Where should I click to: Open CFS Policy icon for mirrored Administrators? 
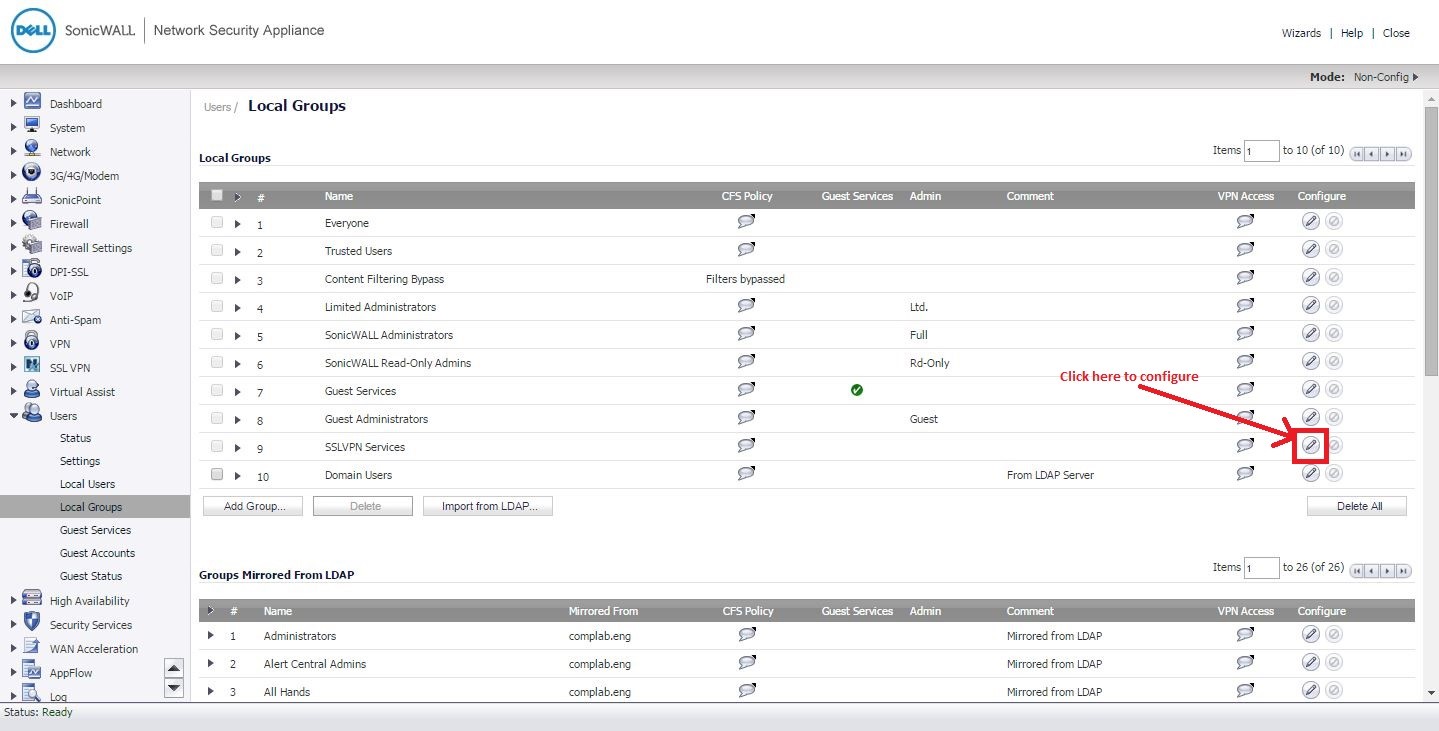(x=746, y=634)
